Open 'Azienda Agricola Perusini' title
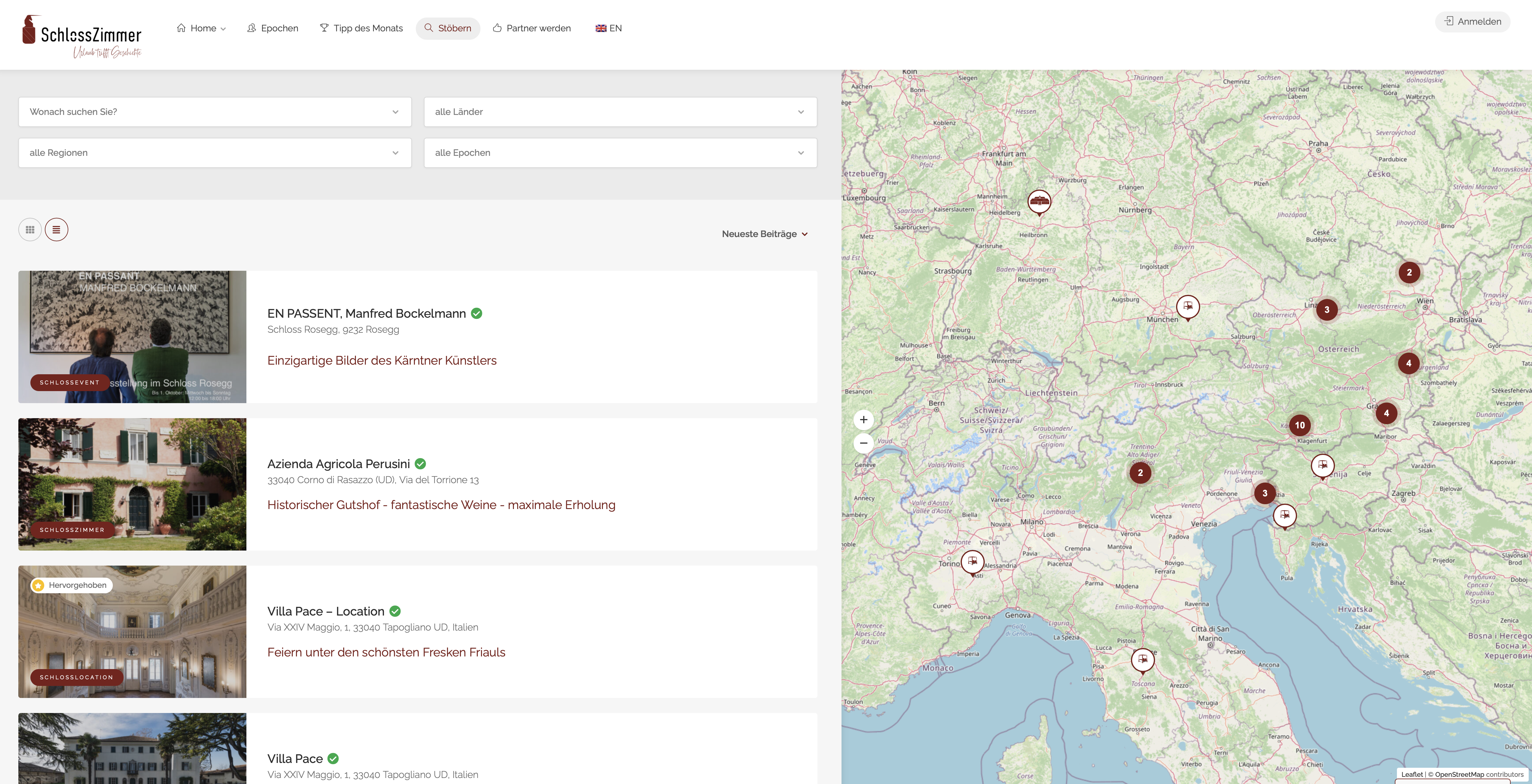1532x784 pixels. tap(338, 464)
